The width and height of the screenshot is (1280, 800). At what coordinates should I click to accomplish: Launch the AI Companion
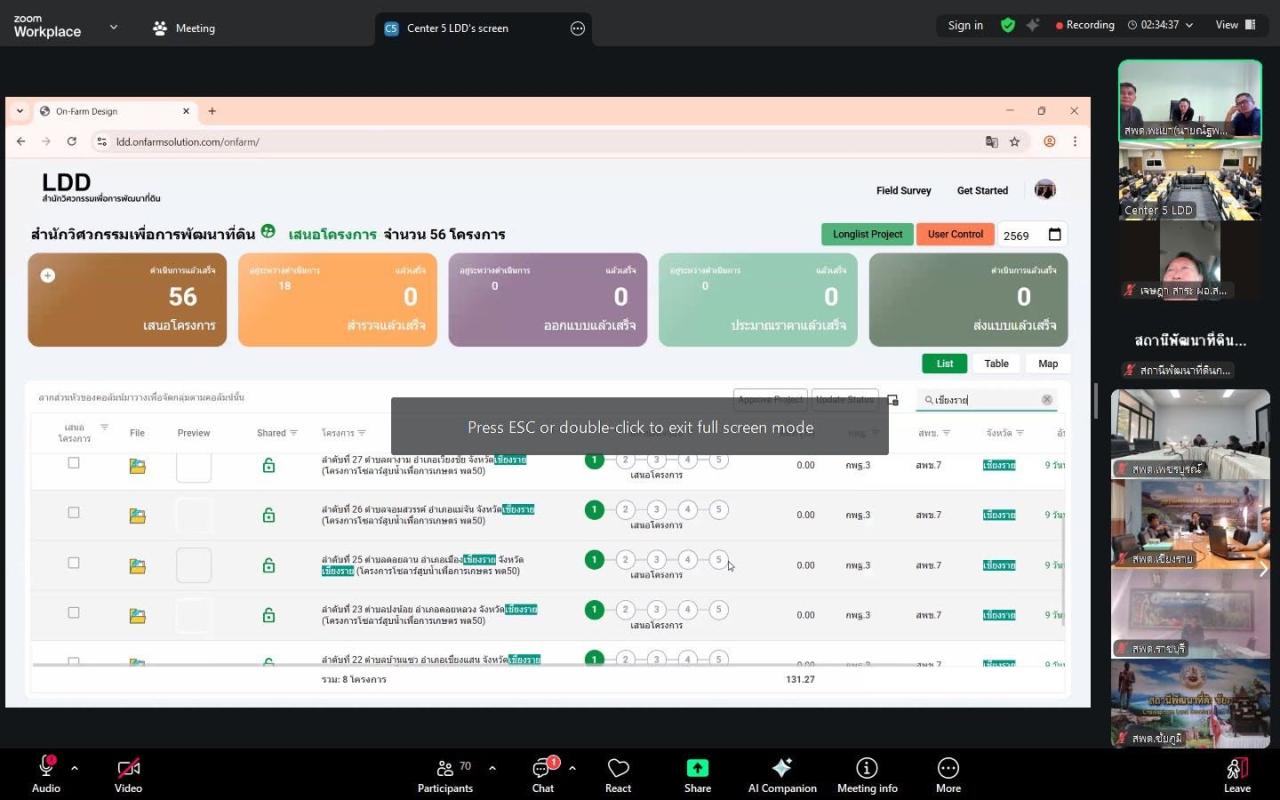(x=782, y=775)
